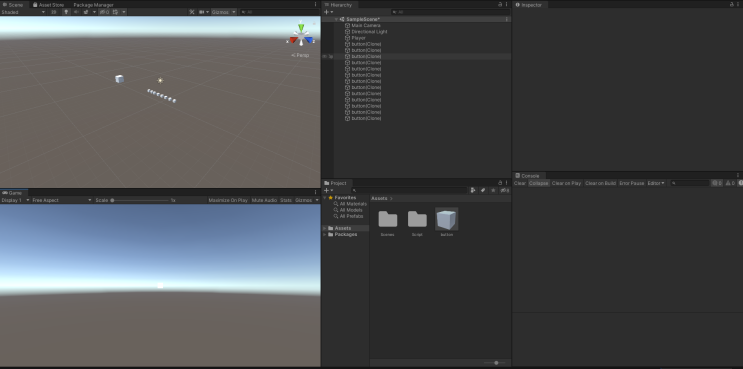This screenshot has width=743, height=369.
Task: Select the button prefab thumbnail
Action: click(446, 220)
